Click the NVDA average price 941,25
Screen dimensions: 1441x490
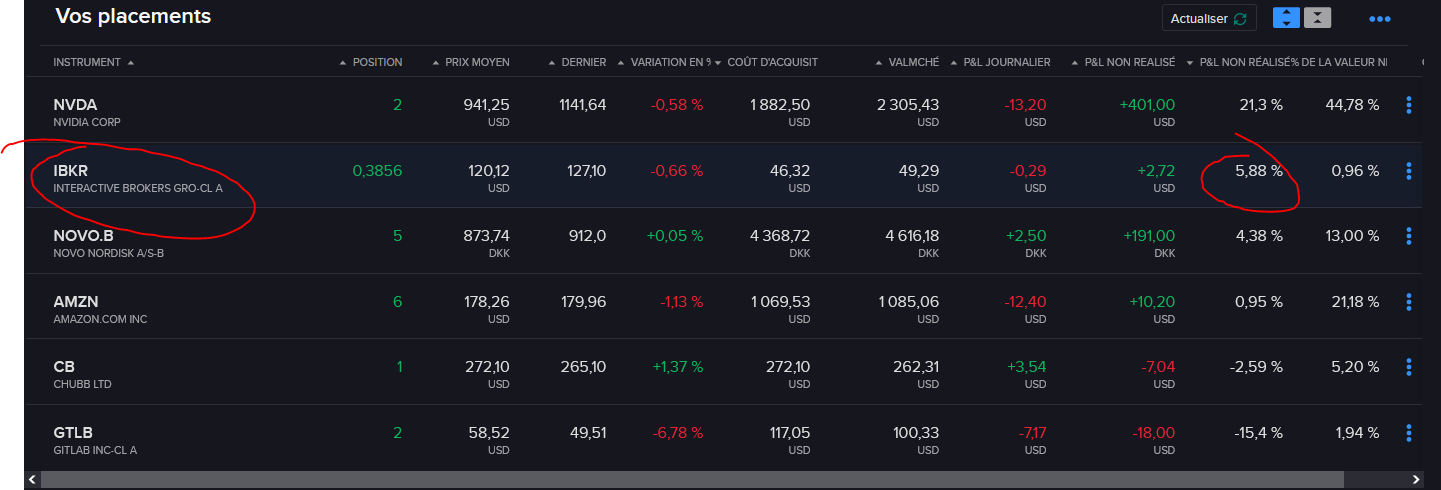coord(488,105)
